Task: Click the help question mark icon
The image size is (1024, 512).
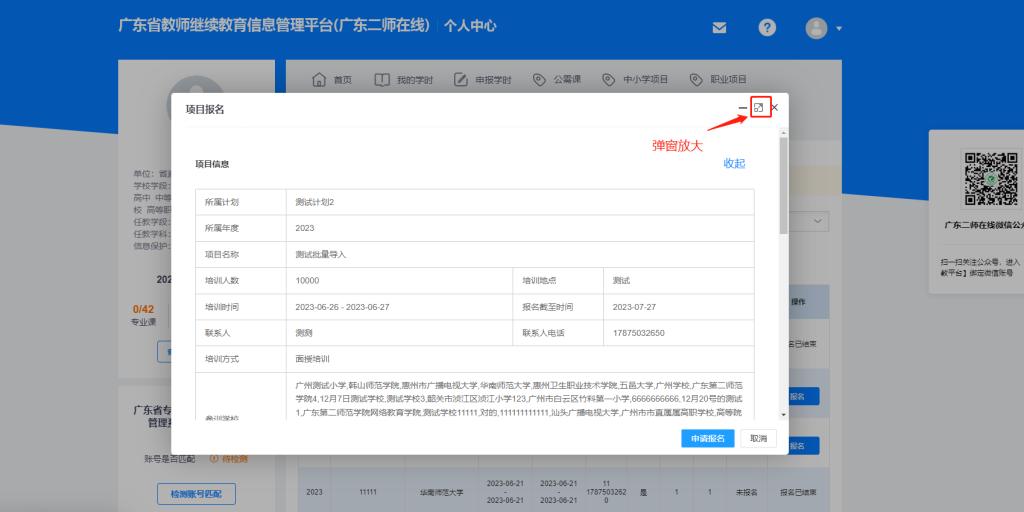Action: [767, 28]
